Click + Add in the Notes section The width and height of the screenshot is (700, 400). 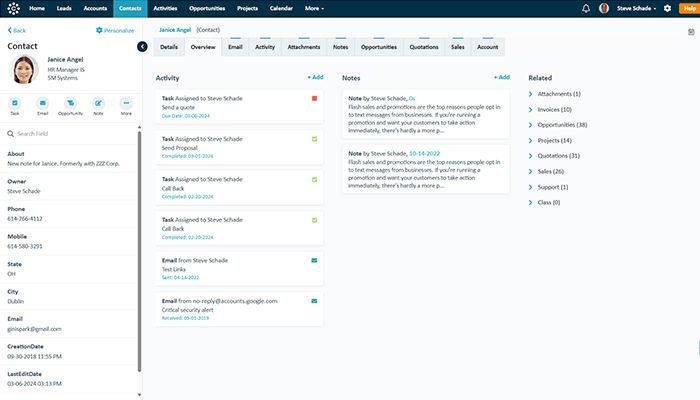(x=502, y=77)
